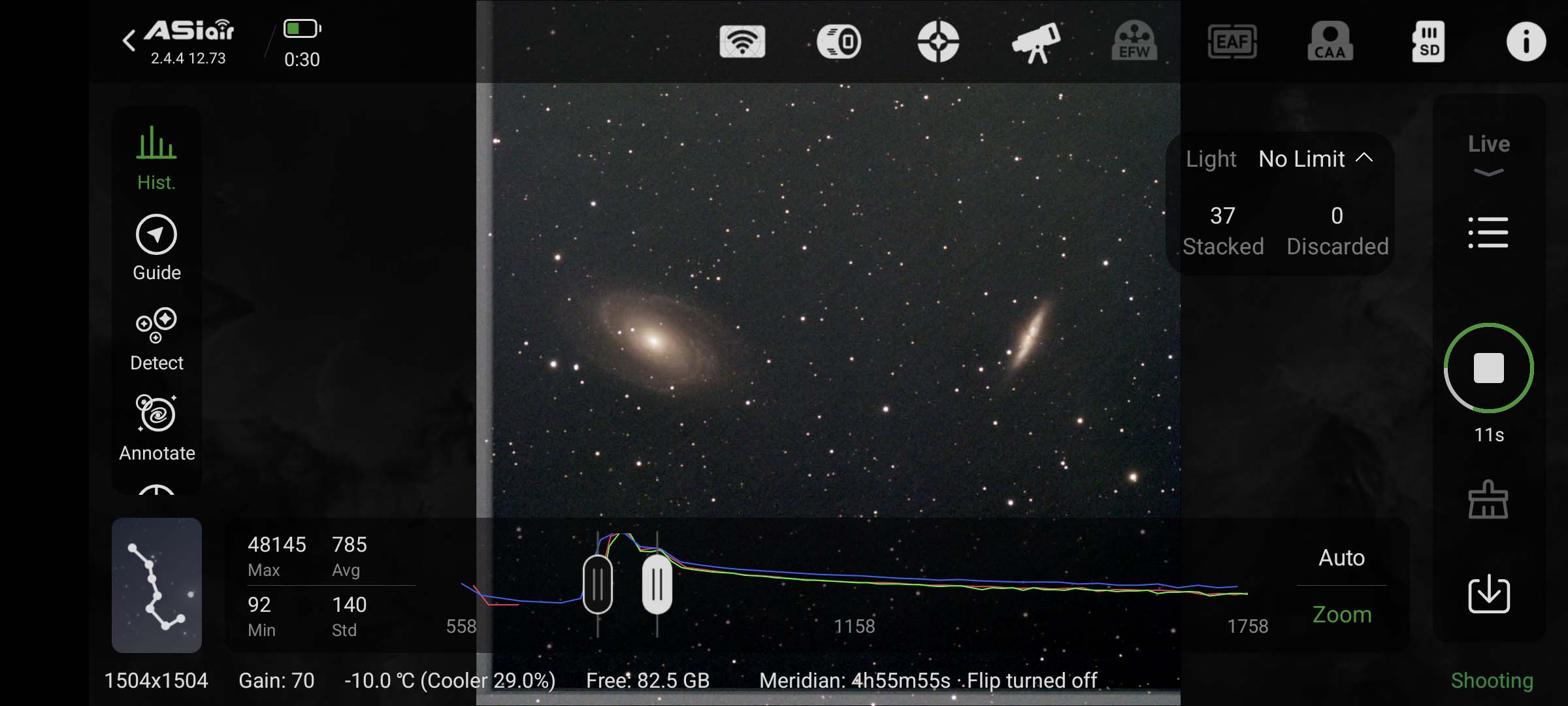The width and height of the screenshot is (1568, 706).
Task: Open CAA camera rotator settings
Action: 1330,42
